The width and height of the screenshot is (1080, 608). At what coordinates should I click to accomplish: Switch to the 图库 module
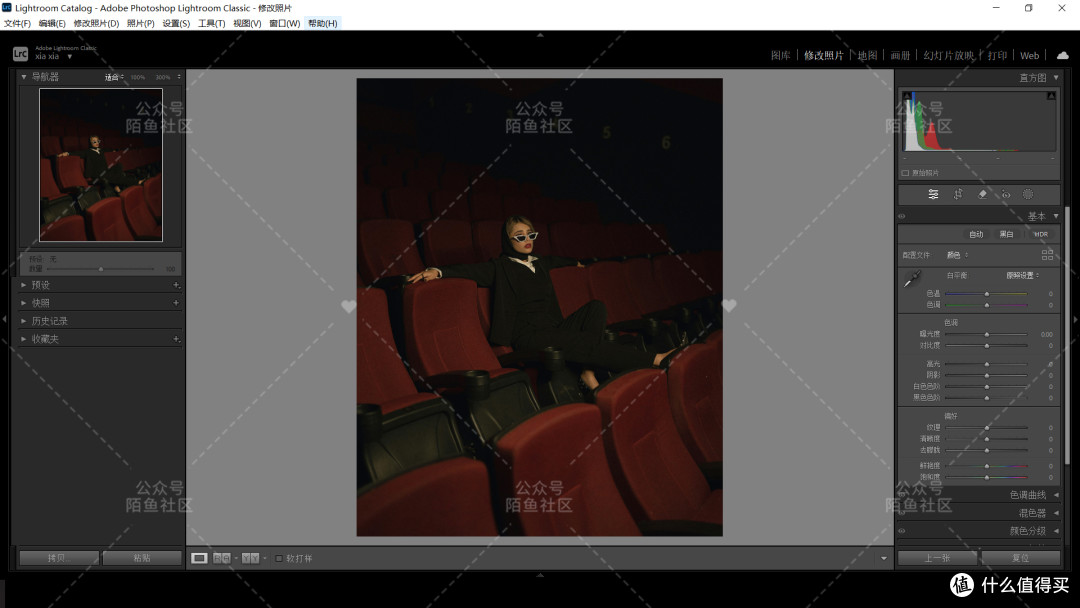(x=780, y=55)
